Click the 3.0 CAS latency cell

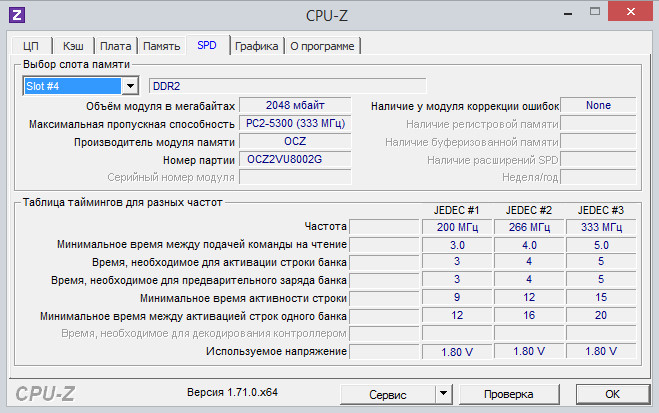tap(457, 245)
